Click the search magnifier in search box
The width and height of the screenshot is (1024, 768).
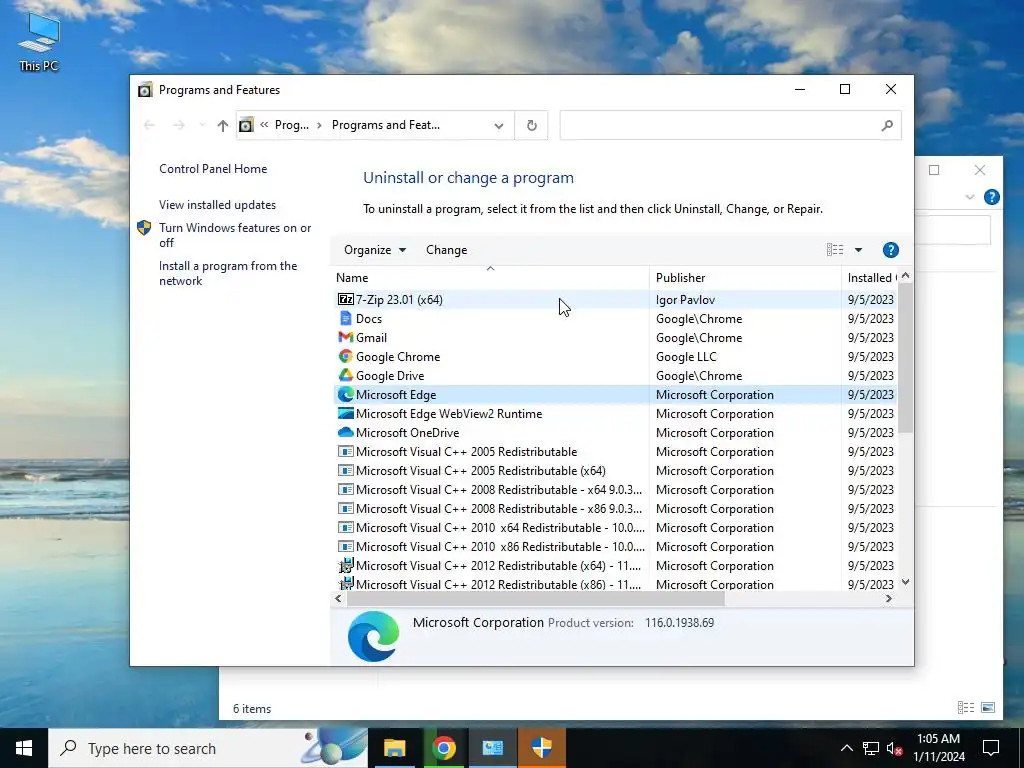click(x=887, y=125)
